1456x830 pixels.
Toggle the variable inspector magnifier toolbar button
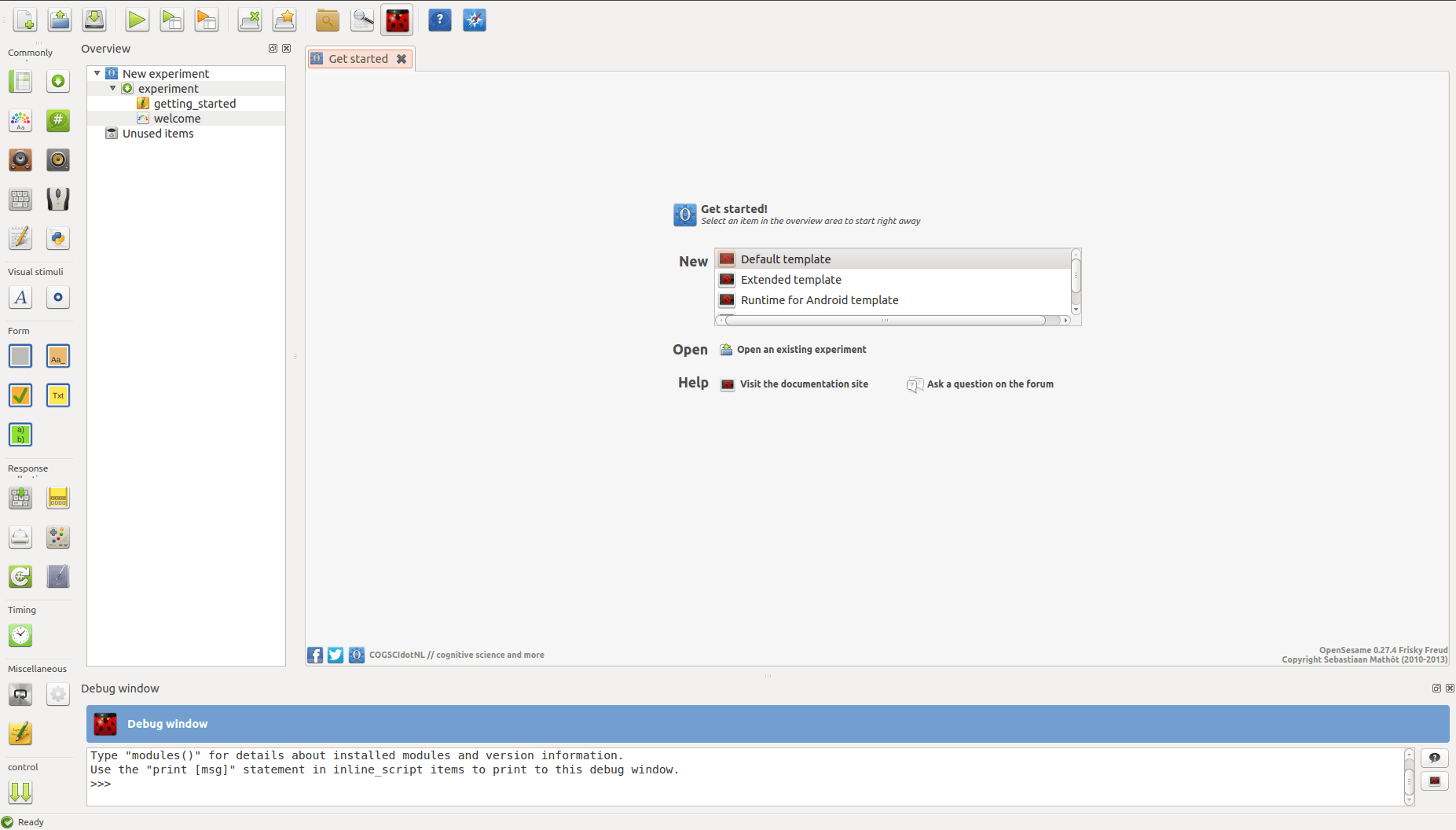coord(362,20)
